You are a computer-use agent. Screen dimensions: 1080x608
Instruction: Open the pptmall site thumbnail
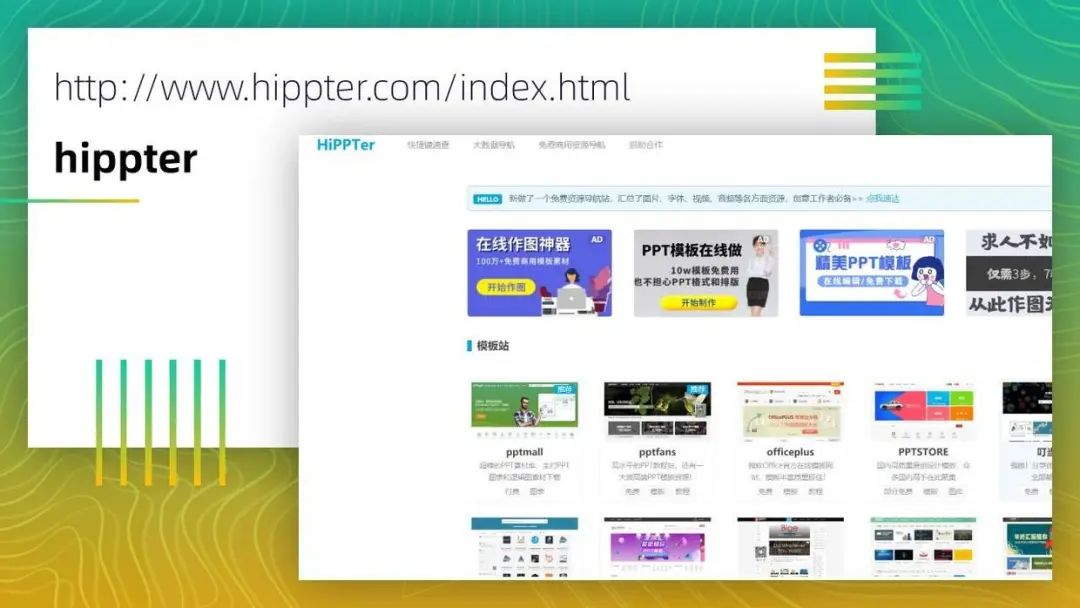pyautogui.click(x=524, y=410)
